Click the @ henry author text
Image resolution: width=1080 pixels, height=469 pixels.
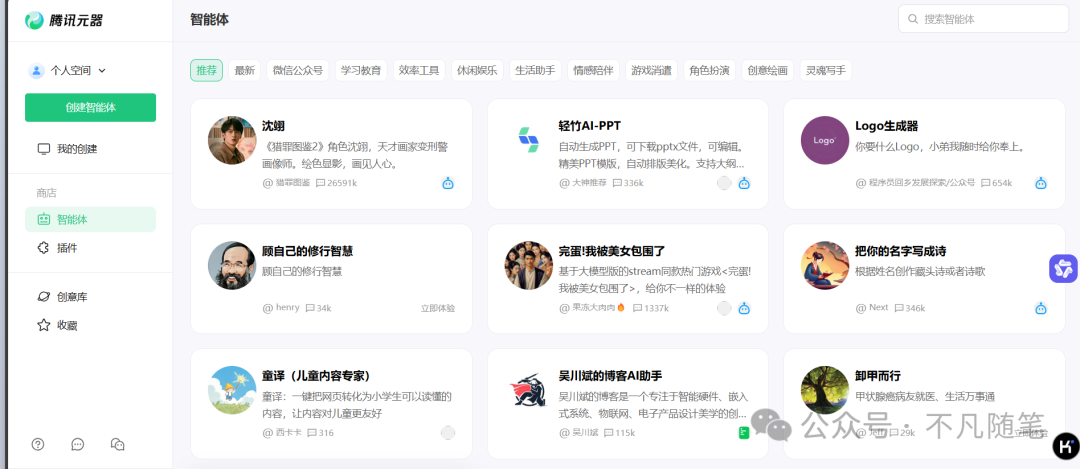click(x=281, y=308)
